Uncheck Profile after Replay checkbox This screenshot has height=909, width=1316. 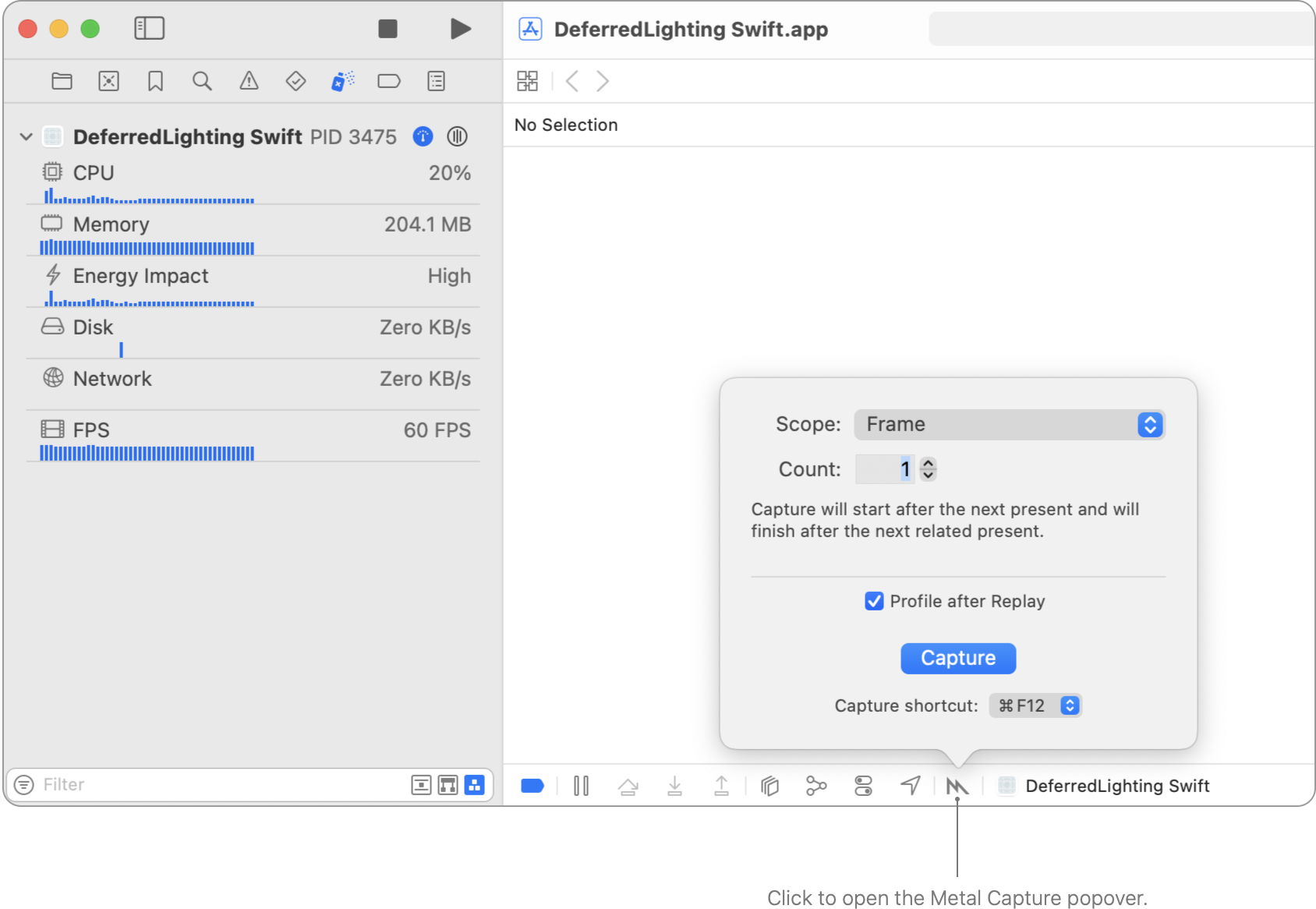point(874,601)
